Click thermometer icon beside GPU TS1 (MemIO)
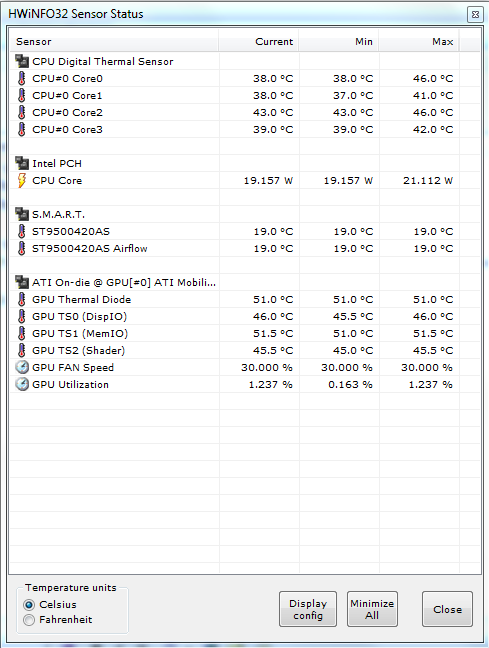The image size is (489, 648). pyautogui.click(x=21, y=333)
